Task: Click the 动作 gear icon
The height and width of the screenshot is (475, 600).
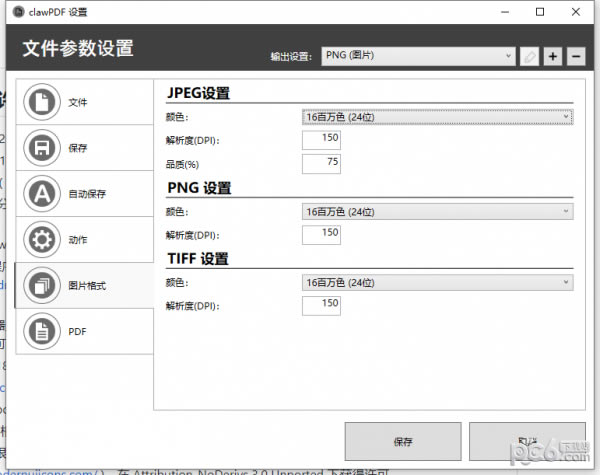Action: pyautogui.click(x=42, y=240)
